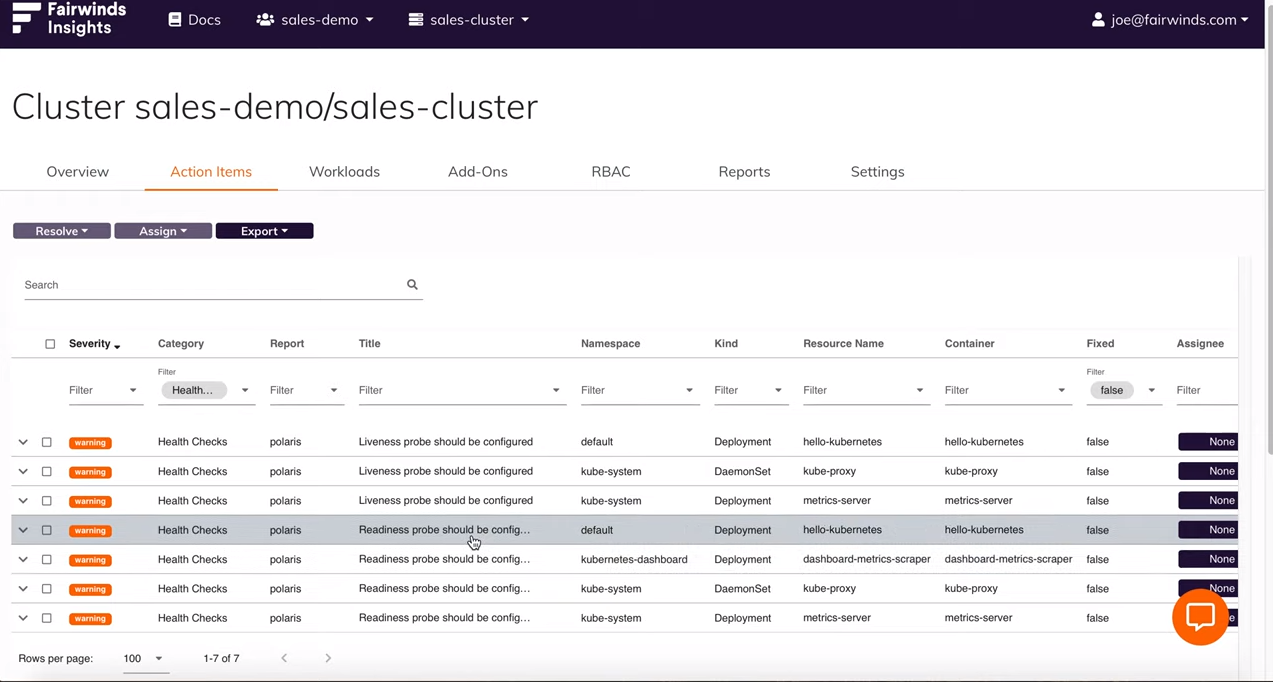Expand hello-kubernetes Readiness probe row details
Screen dimensions: 1273x682
(x=23, y=530)
